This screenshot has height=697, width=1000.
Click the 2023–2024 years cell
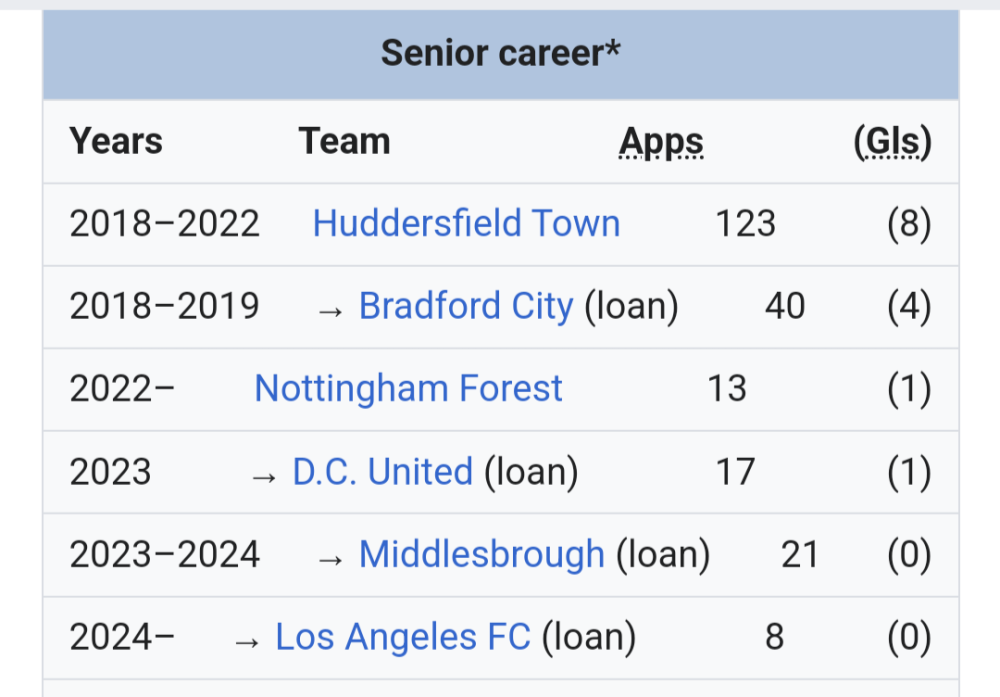coord(164,554)
